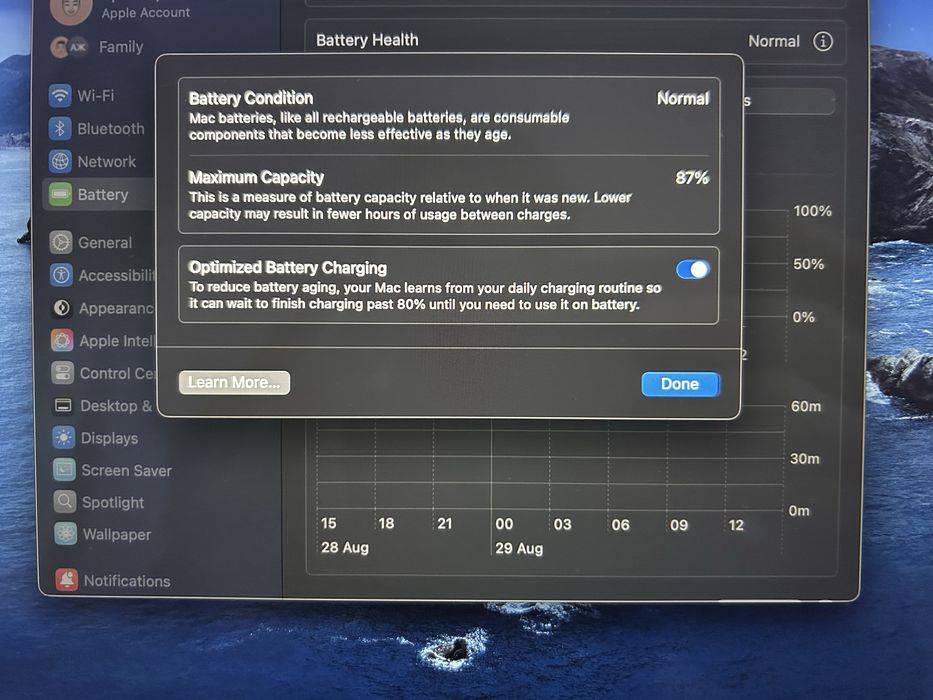Click the Optimized Battery Charging heading
The width and height of the screenshot is (933, 700).
coord(288,267)
